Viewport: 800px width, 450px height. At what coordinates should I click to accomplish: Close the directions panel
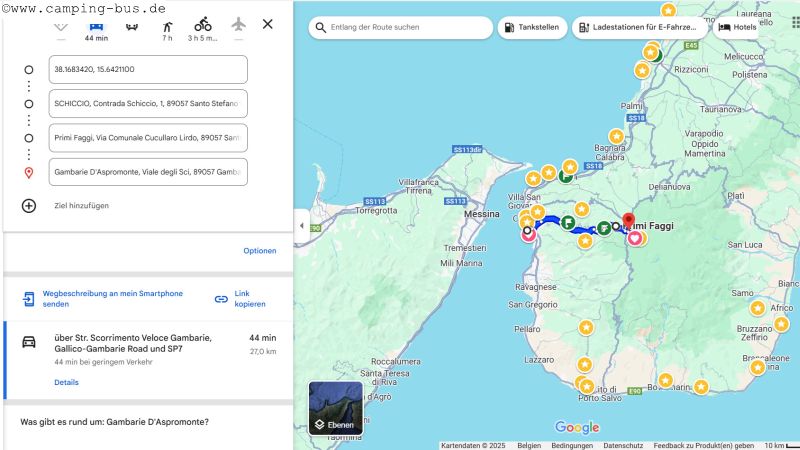267,24
